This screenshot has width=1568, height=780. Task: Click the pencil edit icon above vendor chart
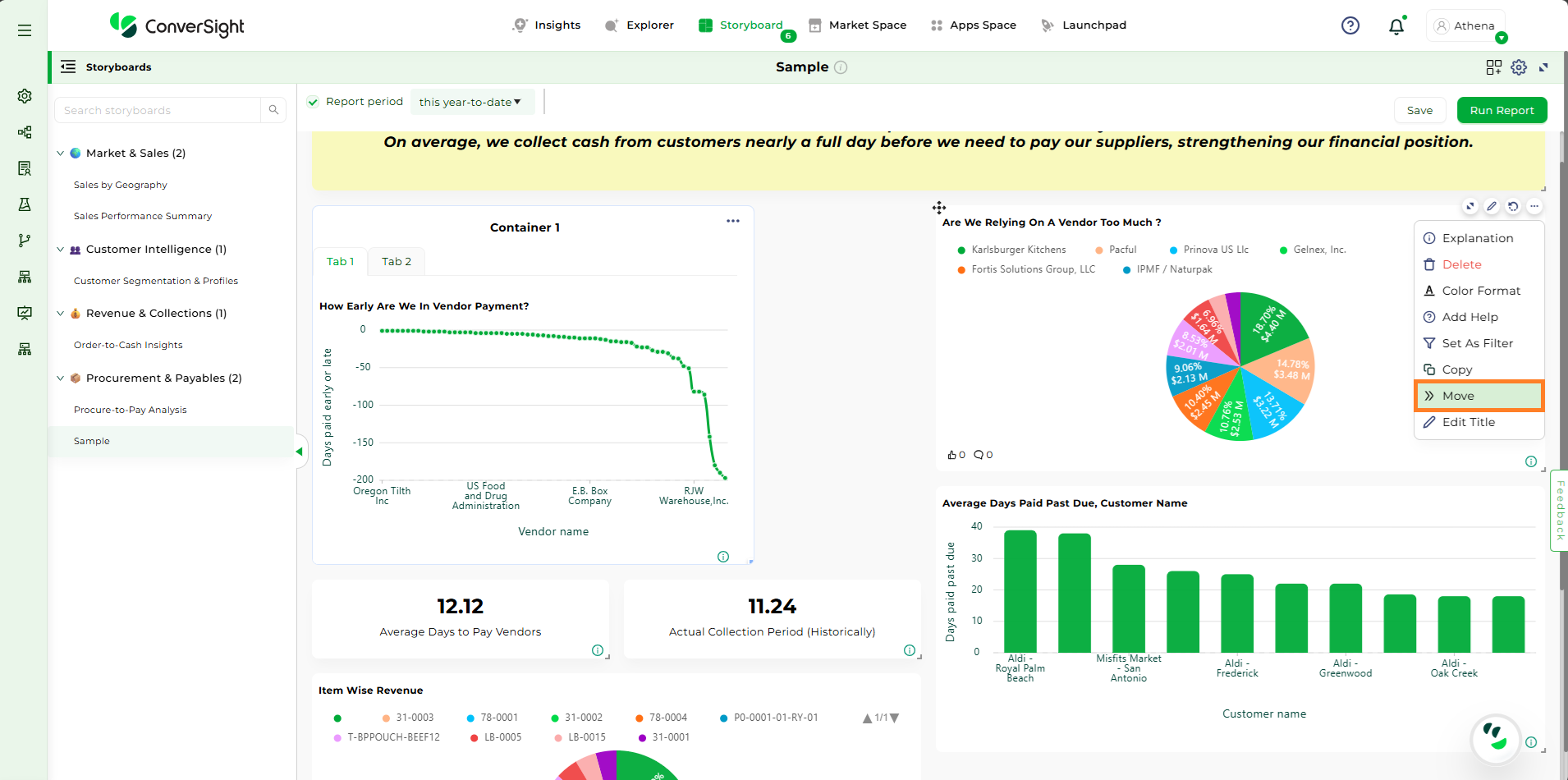tap(1492, 207)
